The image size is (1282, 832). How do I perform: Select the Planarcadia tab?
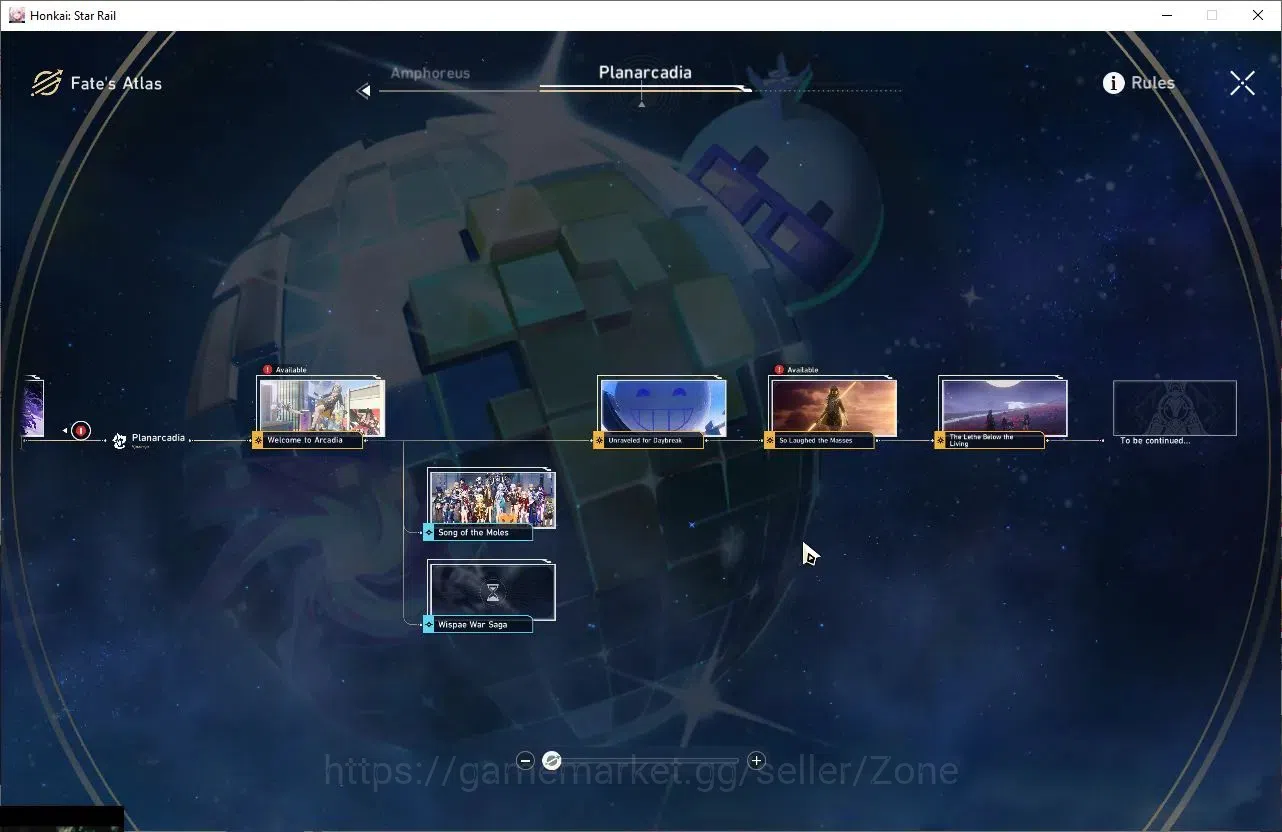(x=645, y=72)
